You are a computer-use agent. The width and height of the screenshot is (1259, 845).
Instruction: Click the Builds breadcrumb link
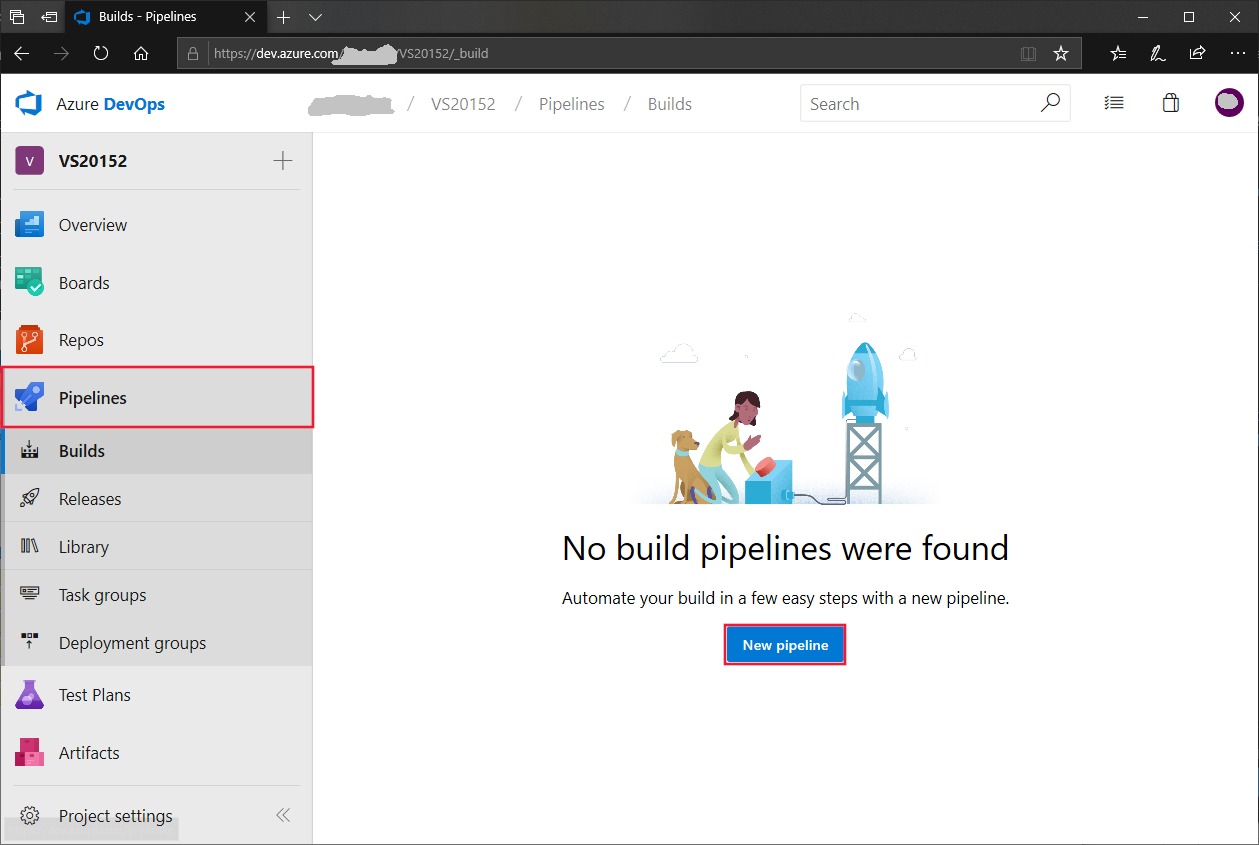pyautogui.click(x=670, y=104)
